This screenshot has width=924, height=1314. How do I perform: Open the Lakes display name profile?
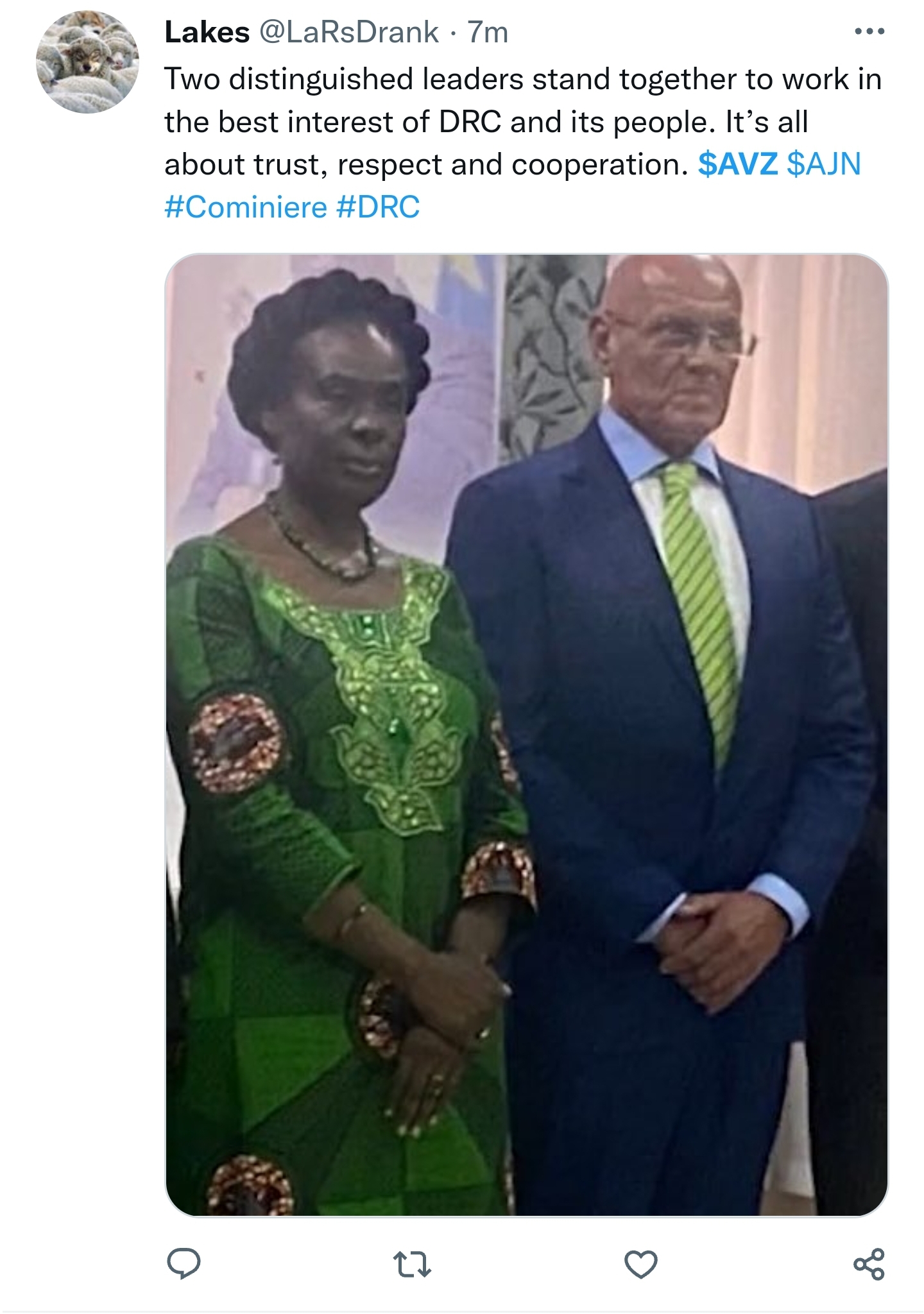(x=207, y=33)
